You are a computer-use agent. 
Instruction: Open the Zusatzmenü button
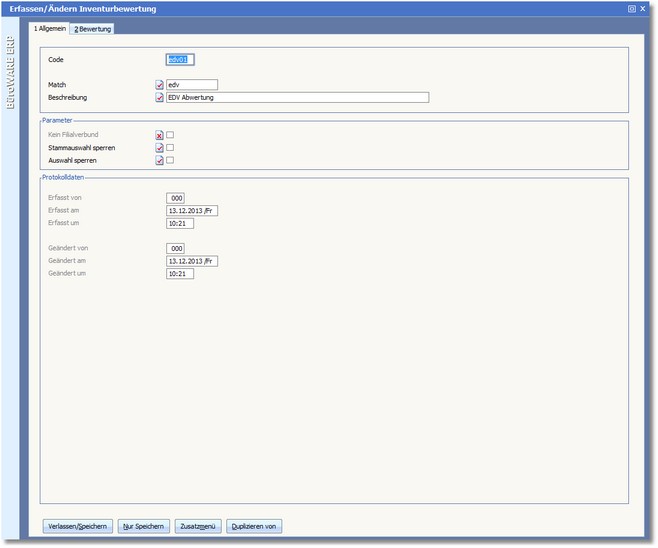pyautogui.click(x=198, y=526)
